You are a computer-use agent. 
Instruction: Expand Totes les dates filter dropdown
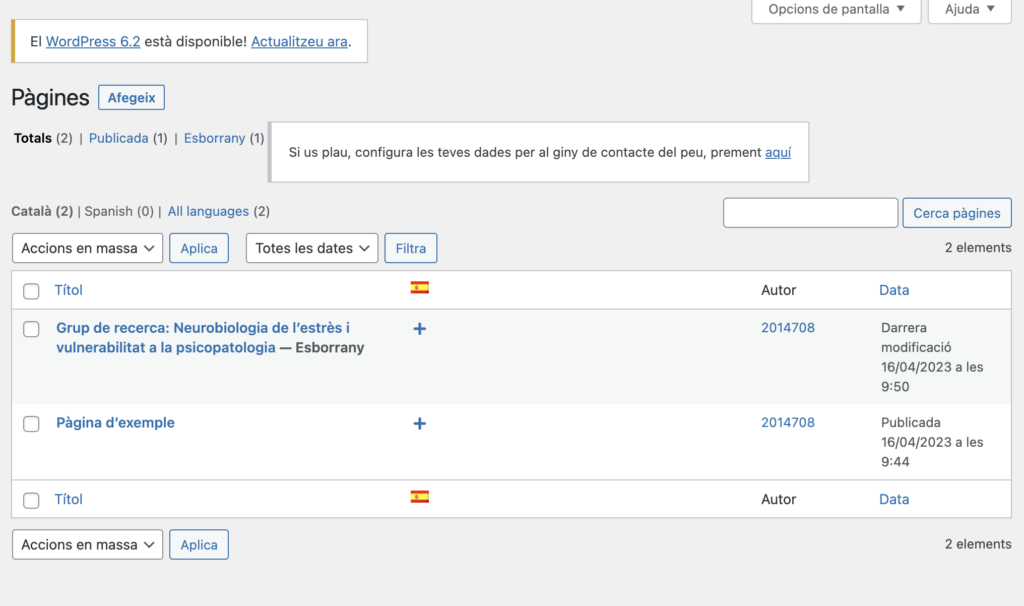[x=312, y=248]
